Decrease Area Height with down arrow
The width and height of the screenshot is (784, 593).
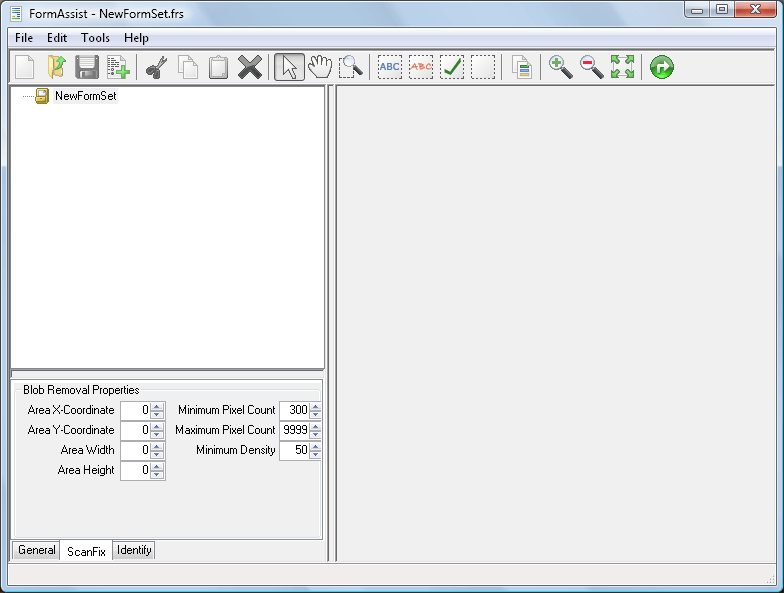click(x=157, y=474)
